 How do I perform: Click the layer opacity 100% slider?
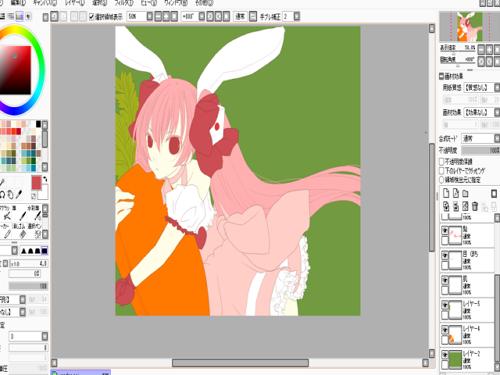pos(481,151)
